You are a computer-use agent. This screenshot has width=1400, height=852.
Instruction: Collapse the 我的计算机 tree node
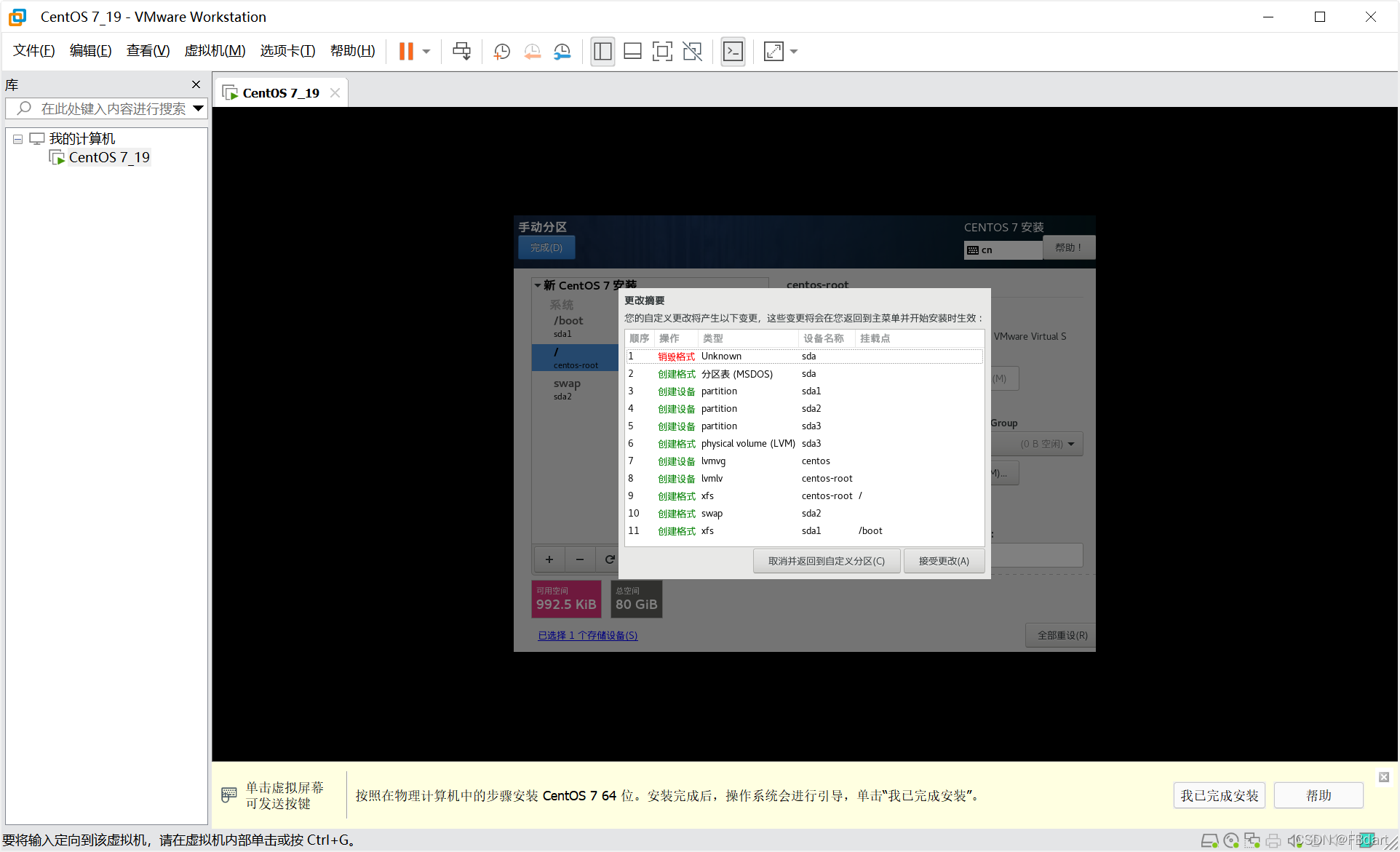(17, 139)
